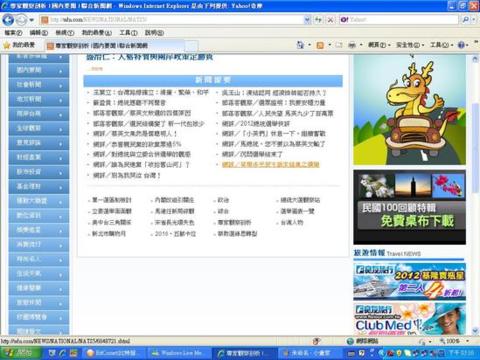The width and height of the screenshot is (480, 360).
Task: Open the zoom level 100% dropdown
Action: (454, 341)
